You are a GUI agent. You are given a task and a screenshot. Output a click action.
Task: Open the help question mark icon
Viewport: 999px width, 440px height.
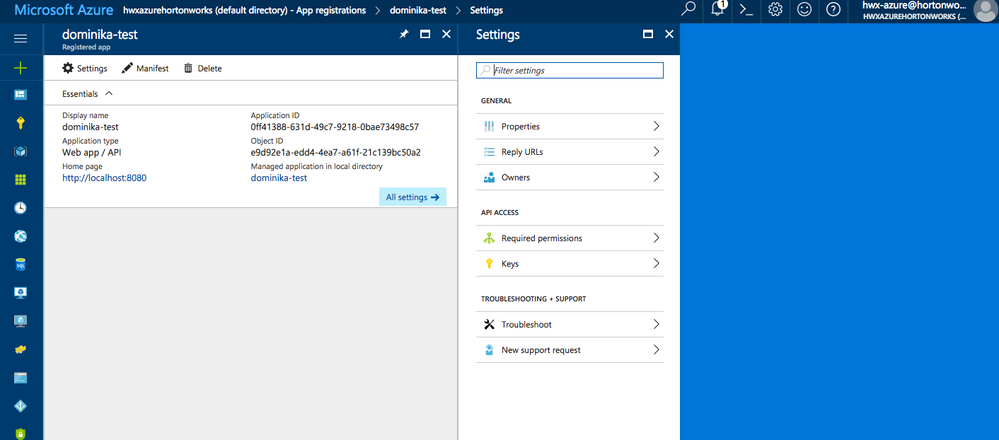point(833,10)
